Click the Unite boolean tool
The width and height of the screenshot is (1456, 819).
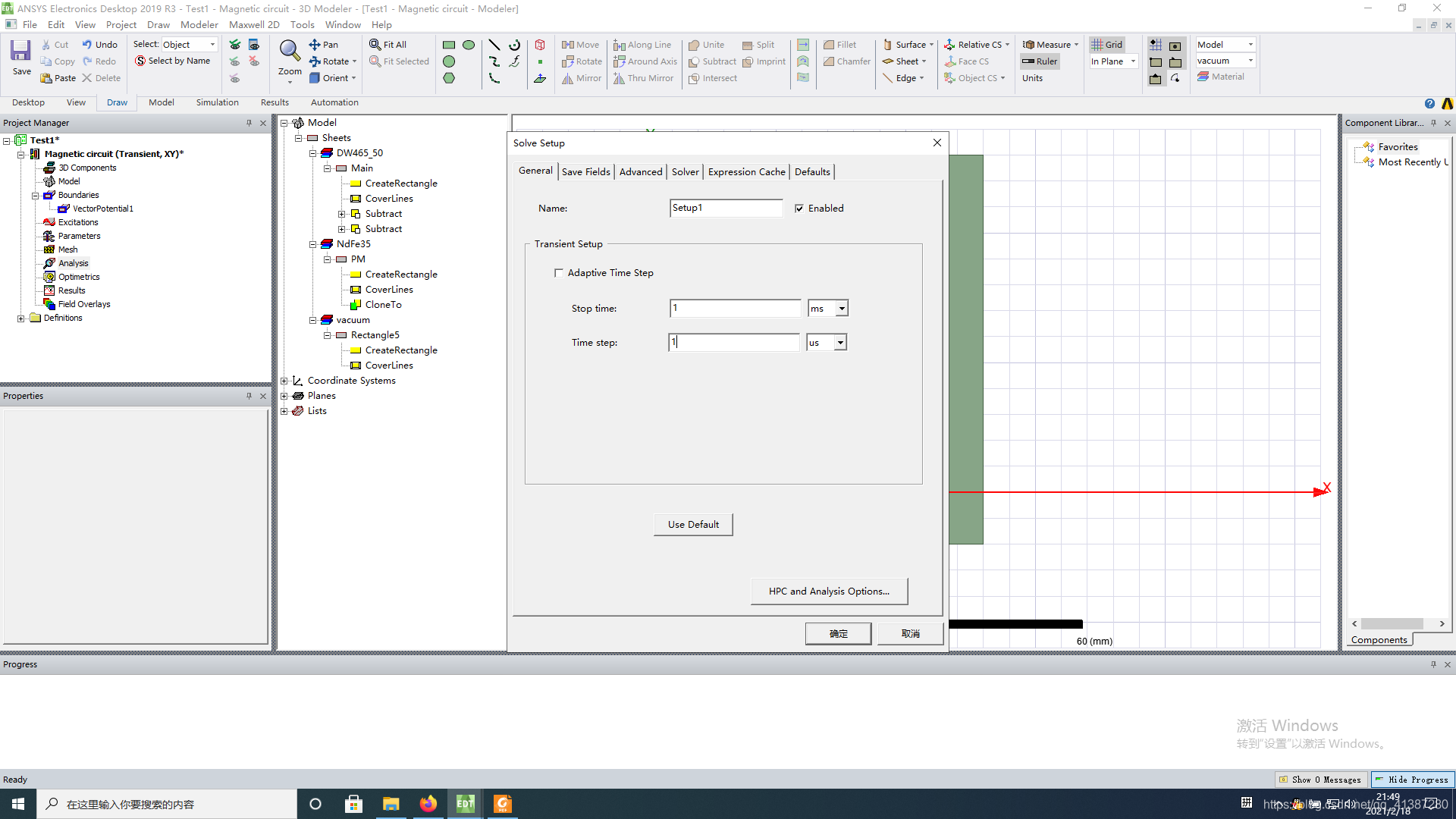pos(707,45)
